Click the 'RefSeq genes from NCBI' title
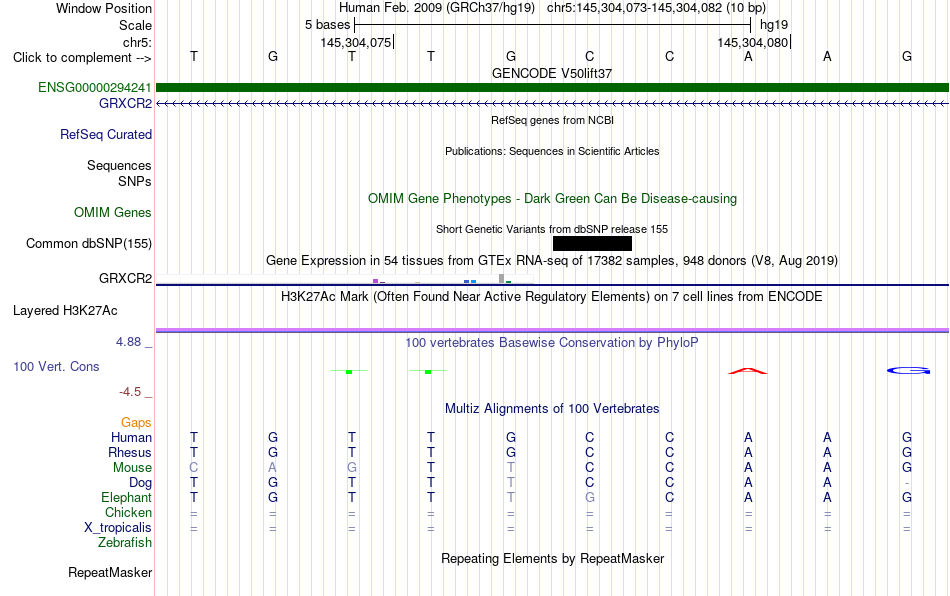This screenshot has height=596, width=950. 552,121
